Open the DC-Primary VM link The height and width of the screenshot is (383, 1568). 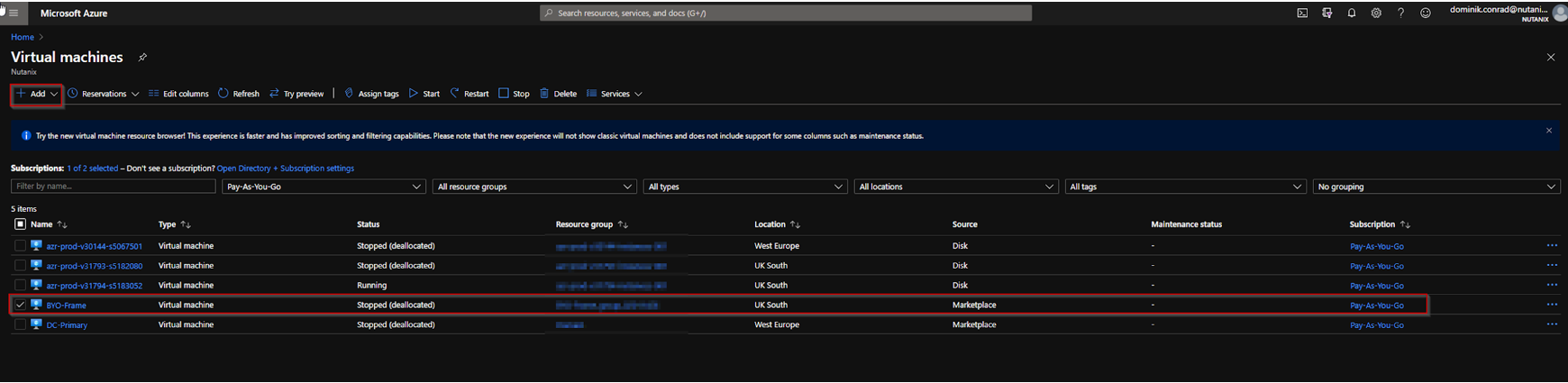pyautogui.click(x=67, y=325)
